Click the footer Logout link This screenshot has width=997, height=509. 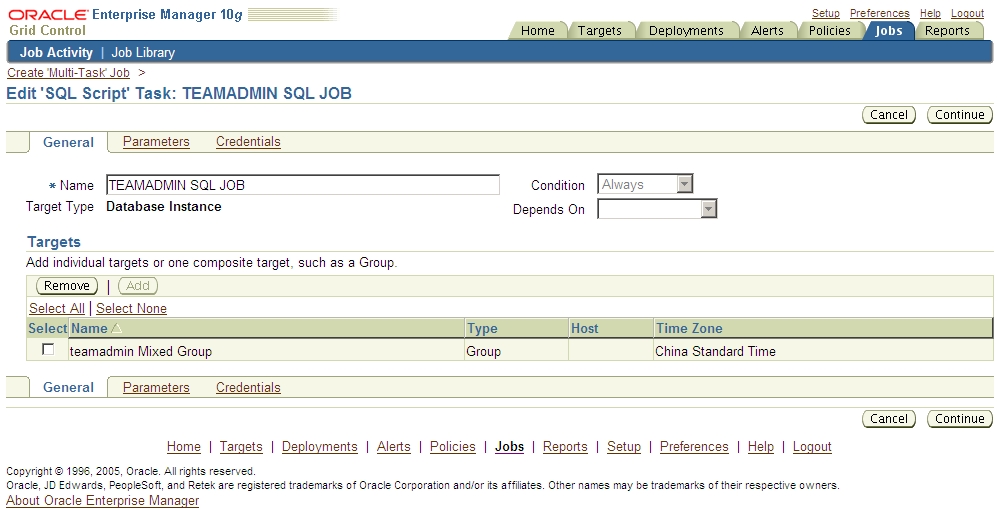[x=812, y=447]
